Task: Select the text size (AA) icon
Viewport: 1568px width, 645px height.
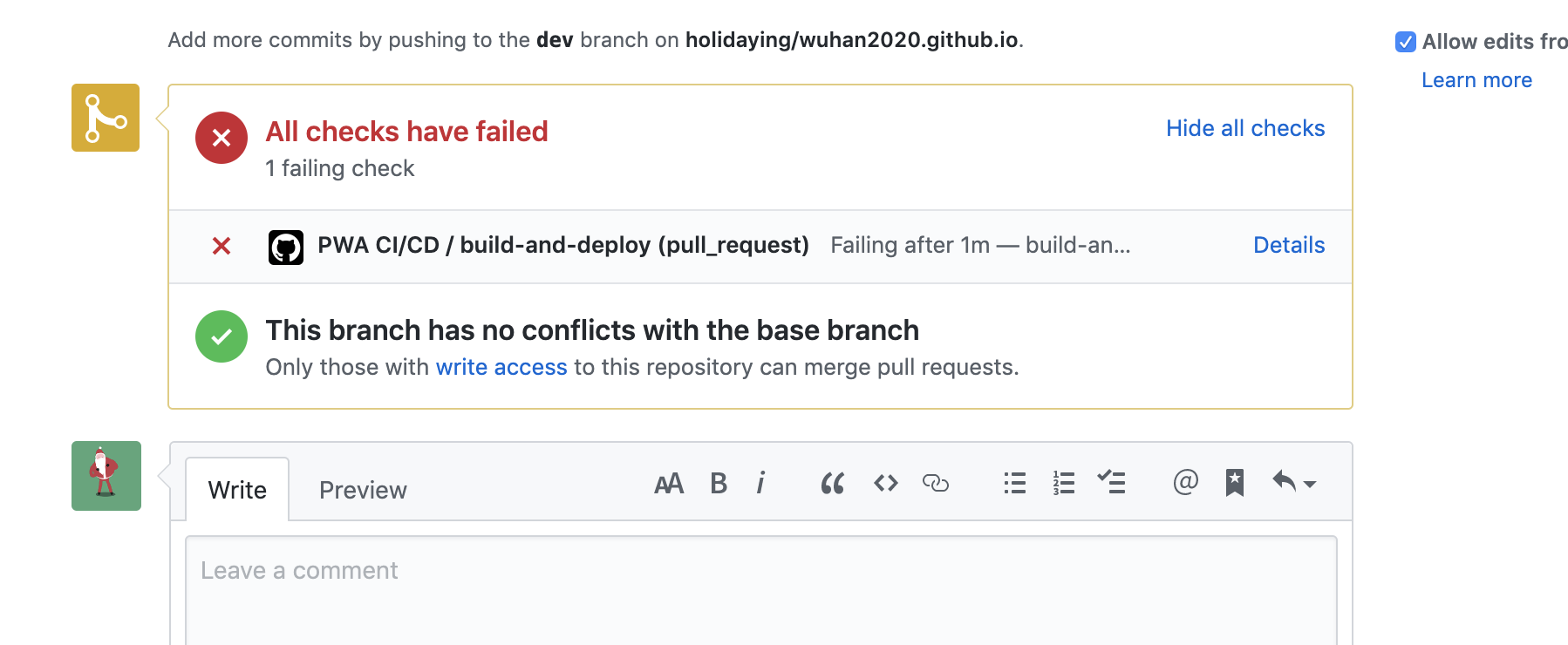Action: pyautogui.click(x=669, y=483)
